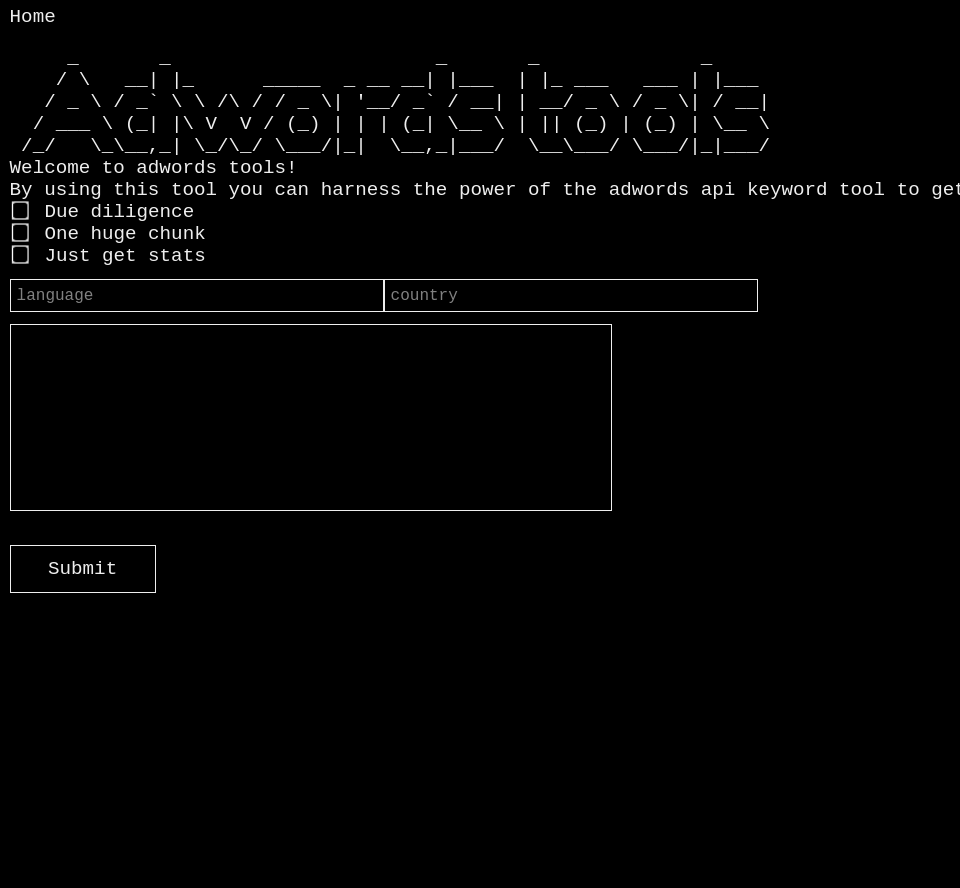
Task: Click into the country input field
Action: point(571,296)
